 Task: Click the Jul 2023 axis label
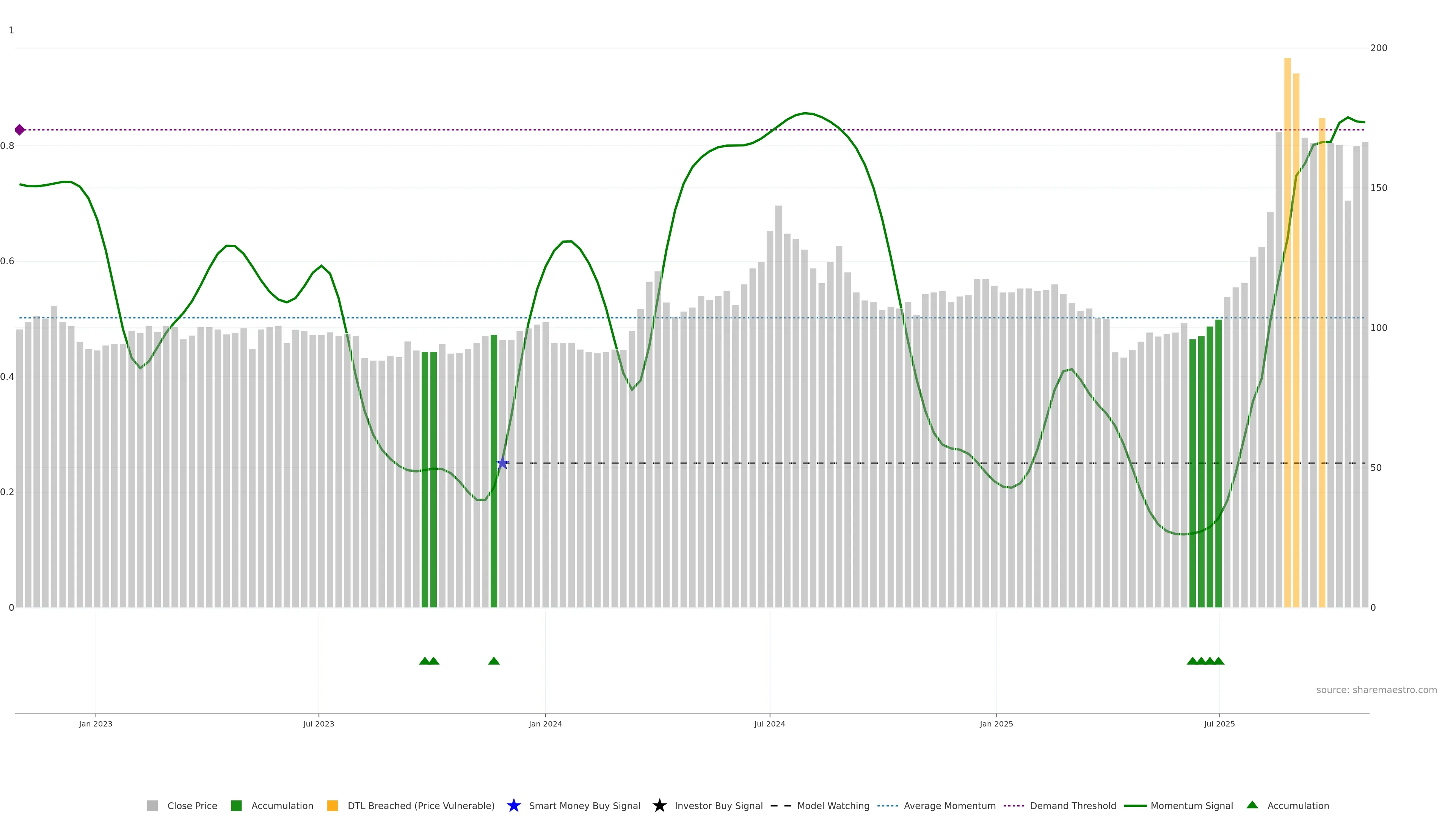point(318,723)
